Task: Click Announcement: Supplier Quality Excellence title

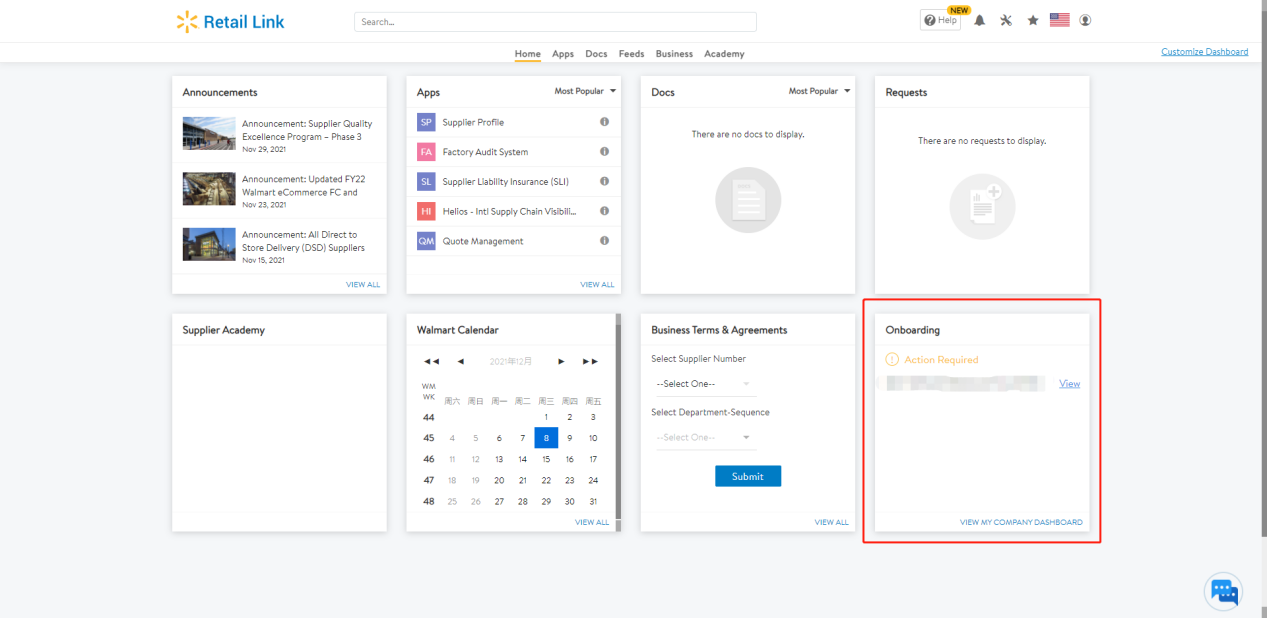Action: click(x=307, y=130)
